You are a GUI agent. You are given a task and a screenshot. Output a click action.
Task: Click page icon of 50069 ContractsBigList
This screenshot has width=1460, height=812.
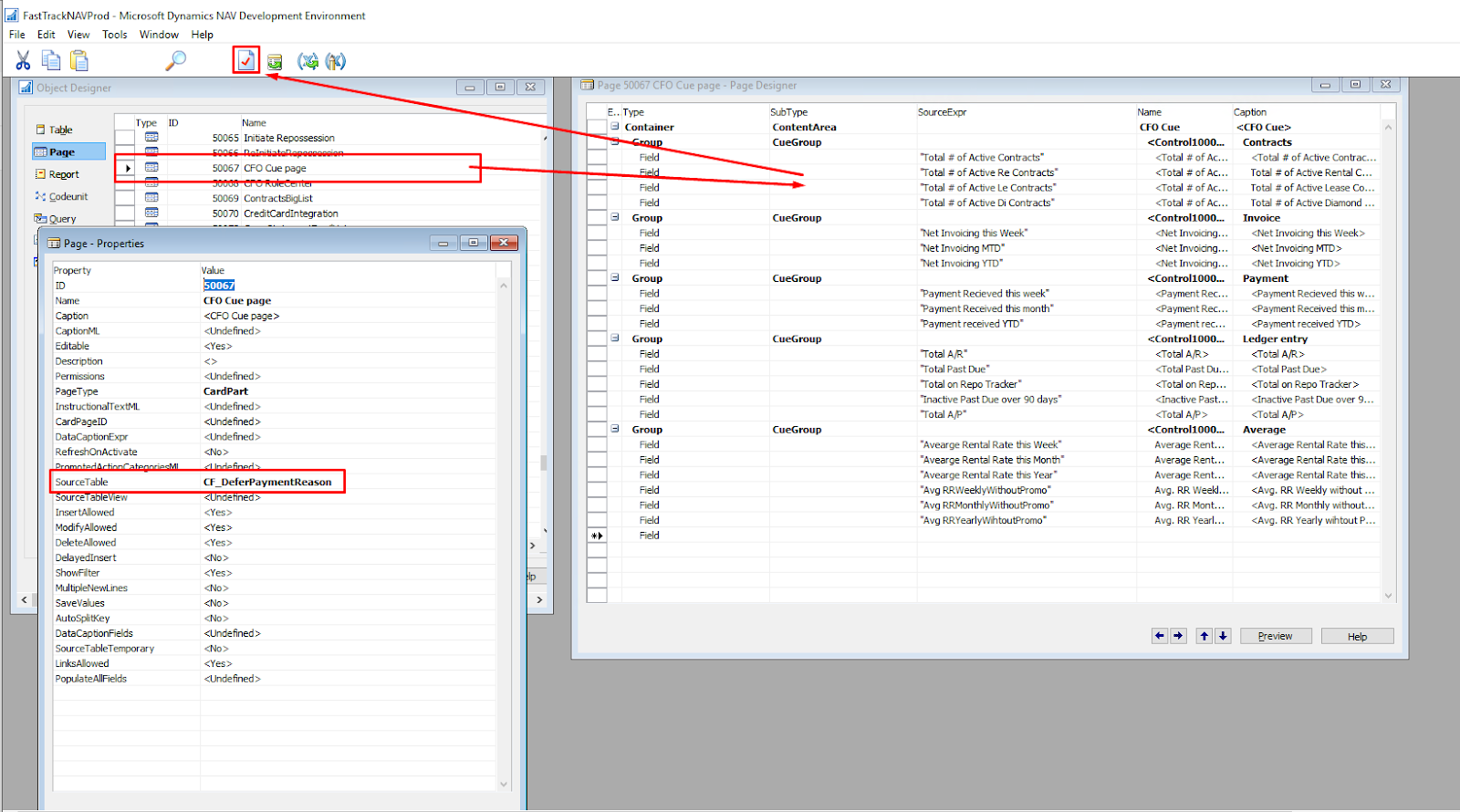point(151,198)
